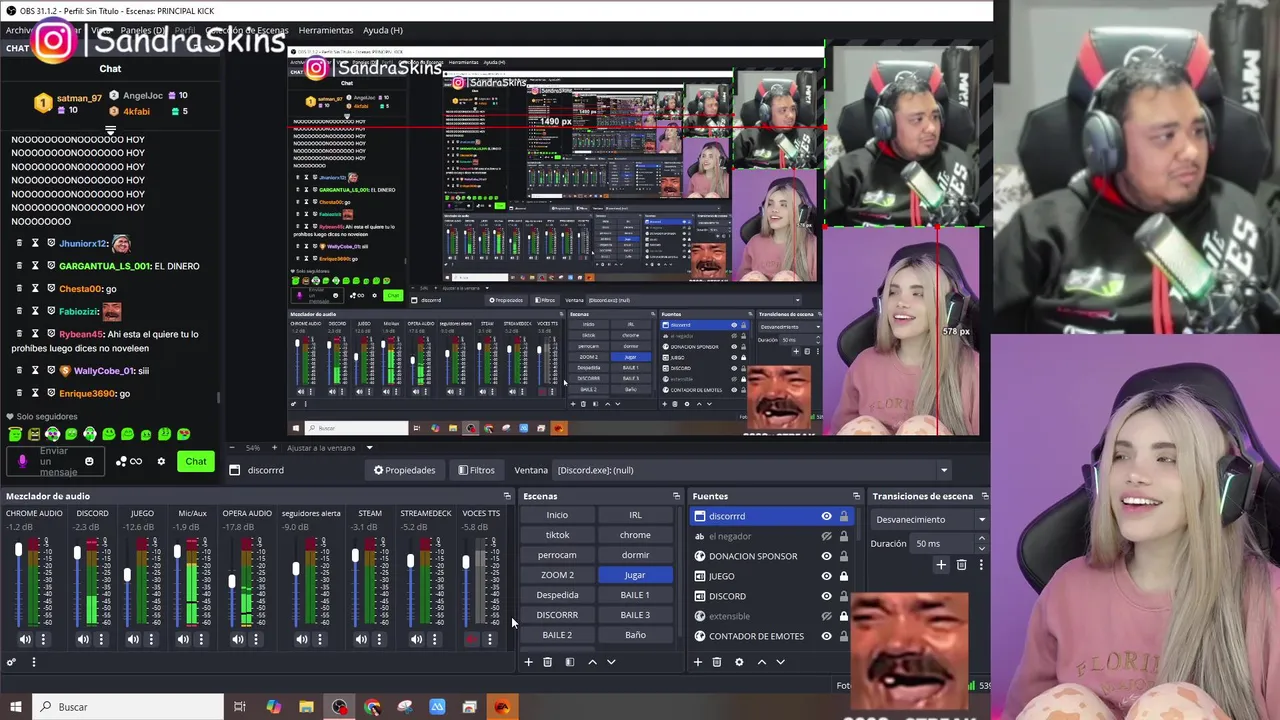Click the Propiedades button
The image size is (1280, 720).
[x=405, y=470]
